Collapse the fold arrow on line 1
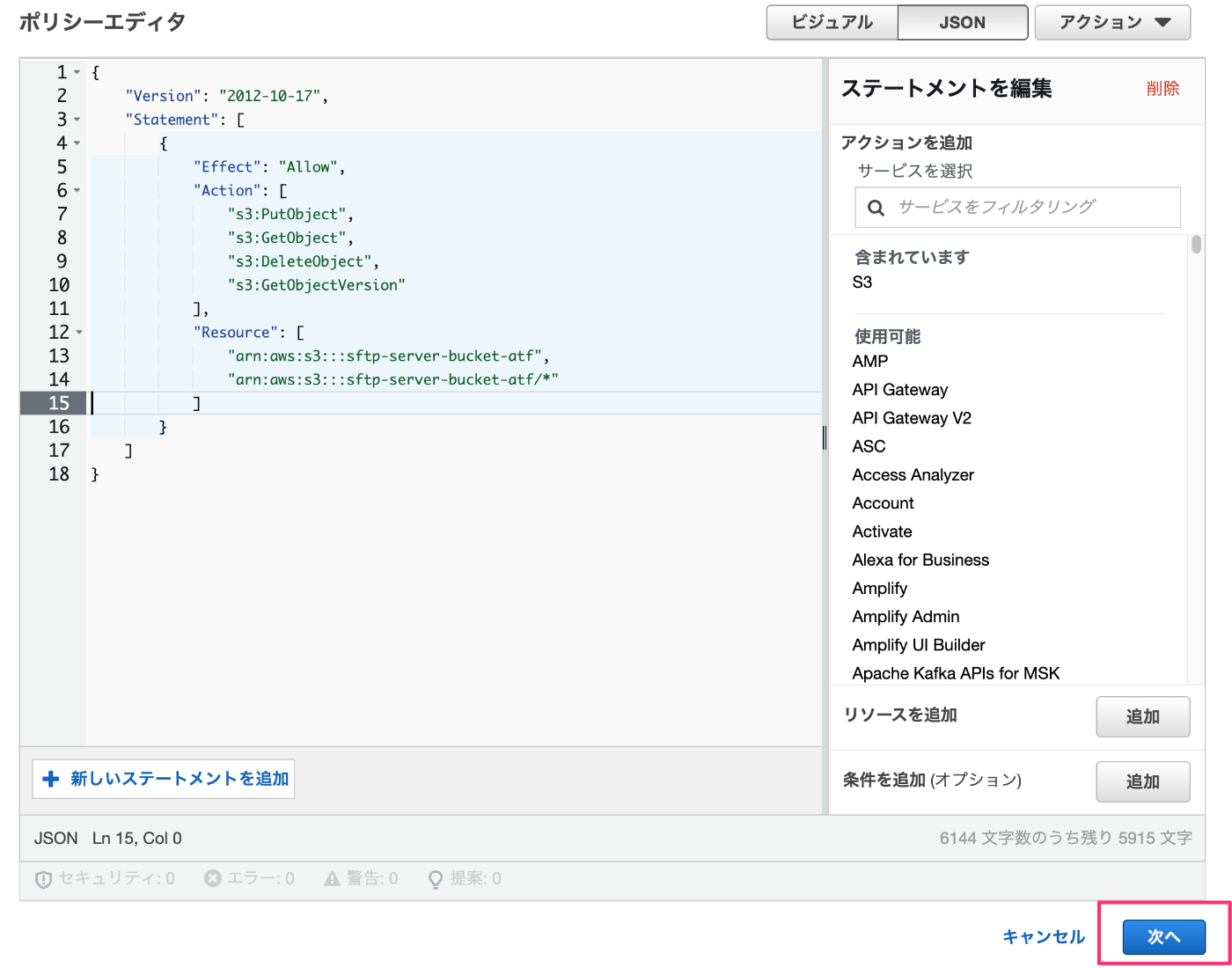Image resolution: width=1232 pixels, height=968 pixels. 77,72
